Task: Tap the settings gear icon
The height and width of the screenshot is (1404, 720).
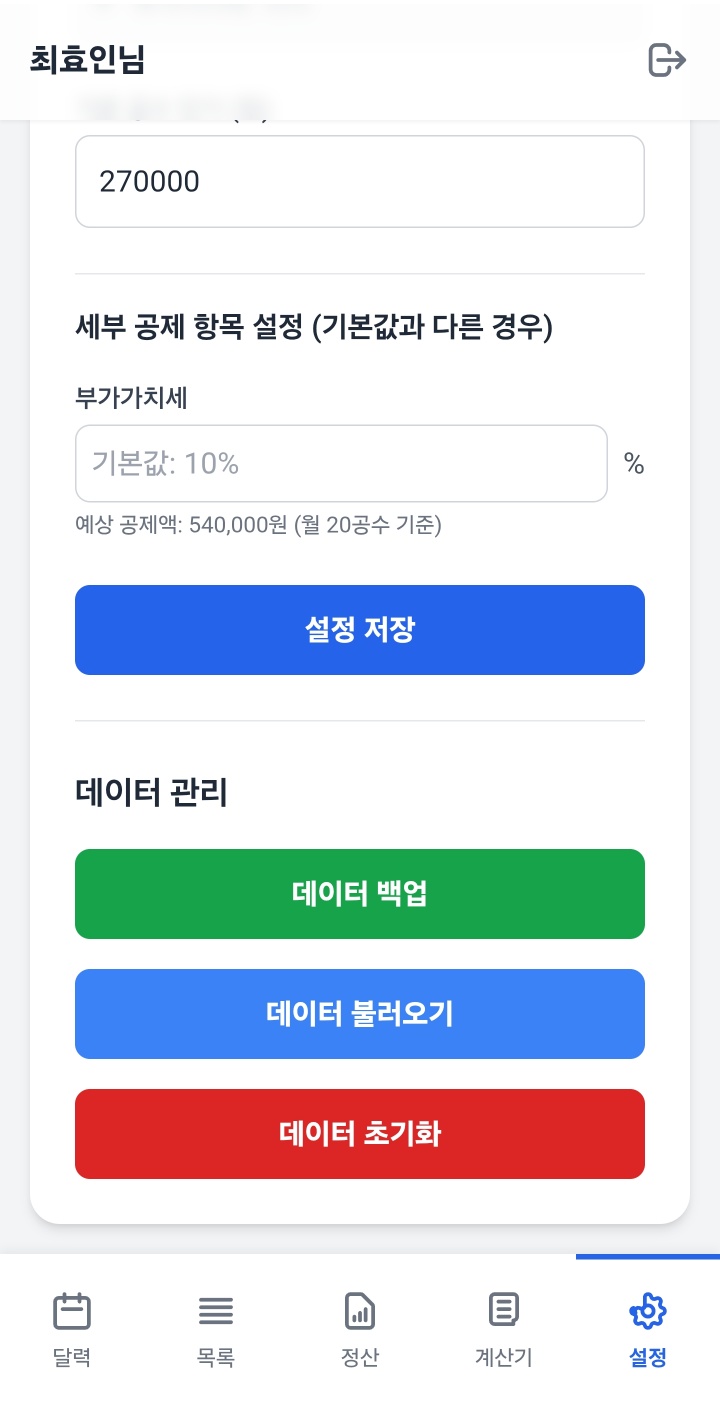Action: [x=648, y=1310]
